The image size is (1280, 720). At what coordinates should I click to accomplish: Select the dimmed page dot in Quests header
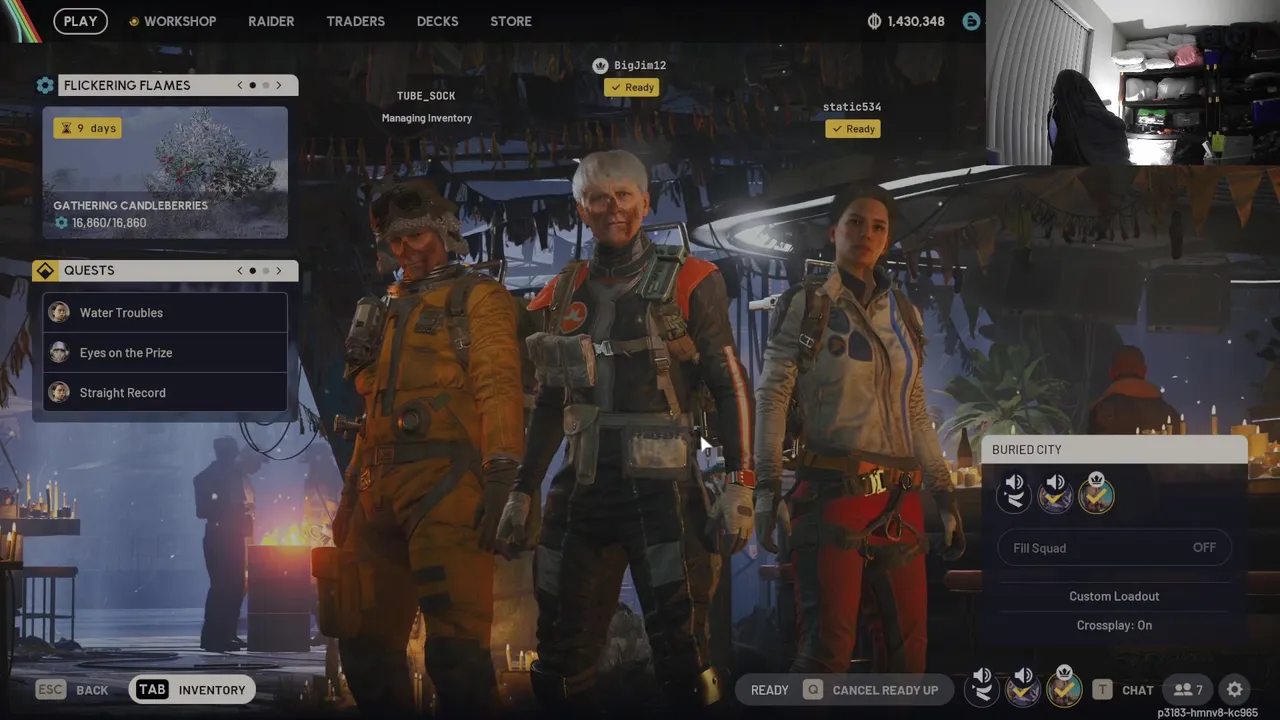tap(265, 270)
